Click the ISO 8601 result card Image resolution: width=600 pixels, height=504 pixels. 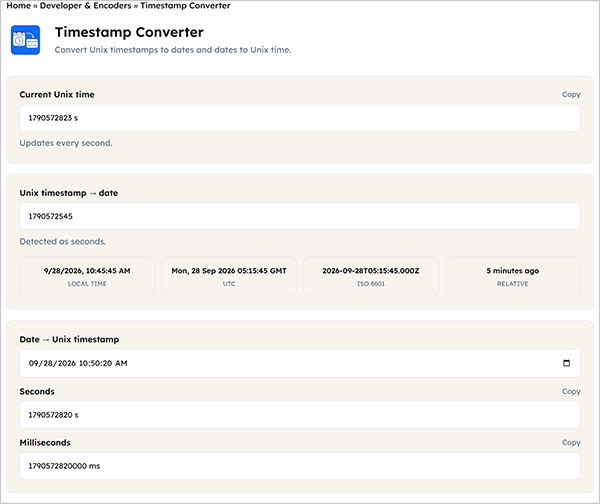[371, 276]
